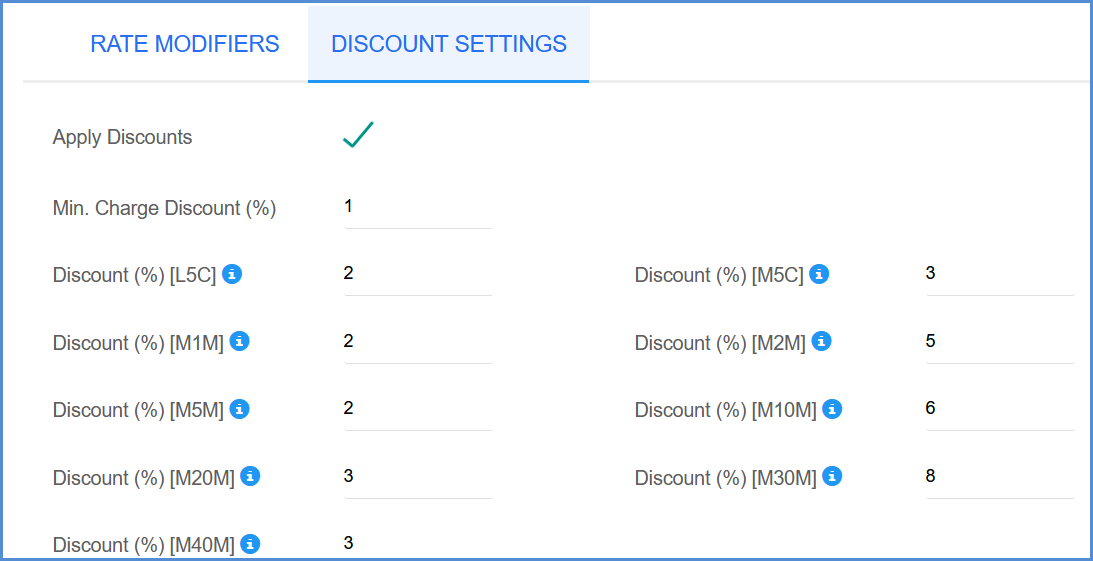Click the info icon beside Discount [L5C]
The height and width of the screenshot is (561, 1093).
pos(232,275)
